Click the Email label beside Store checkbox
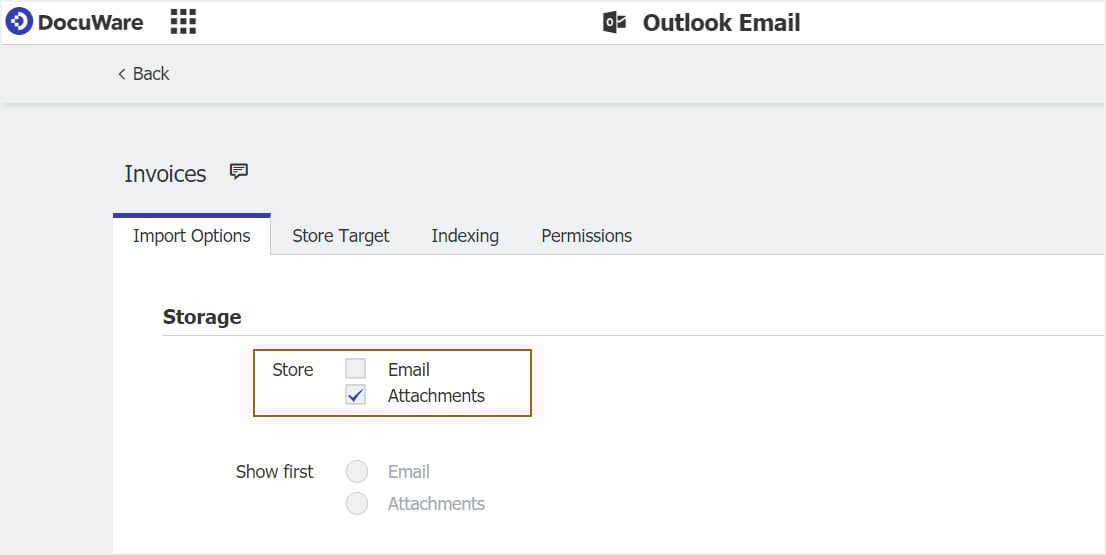This screenshot has width=1106, height=555. pyautogui.click(x=409, y=370)
